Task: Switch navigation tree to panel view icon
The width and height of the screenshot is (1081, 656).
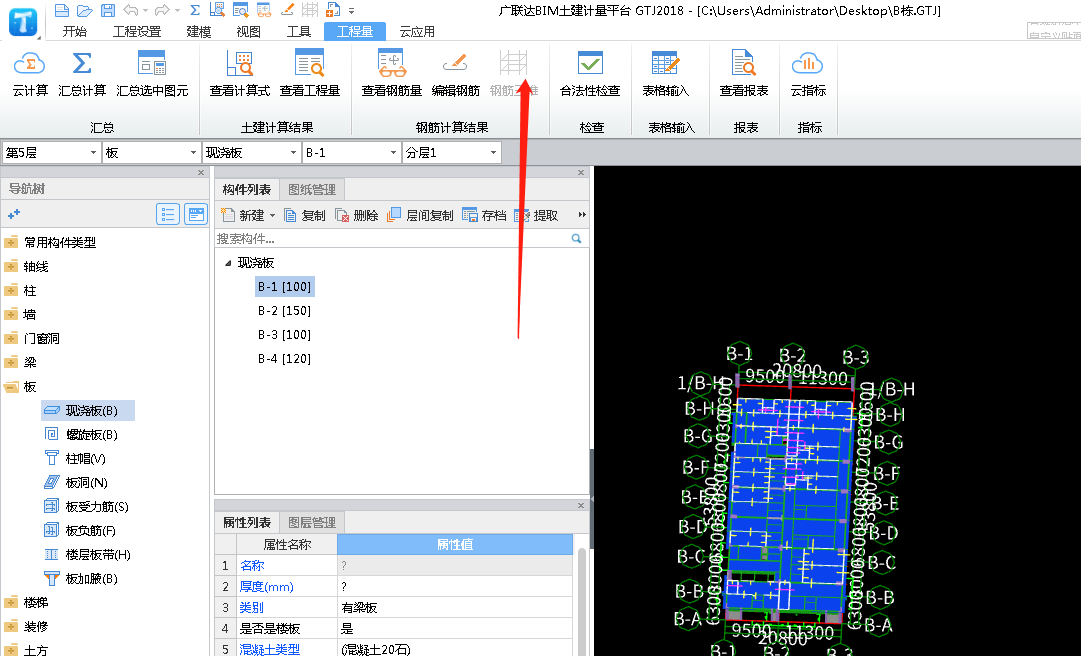Action: tap(196, 214)
